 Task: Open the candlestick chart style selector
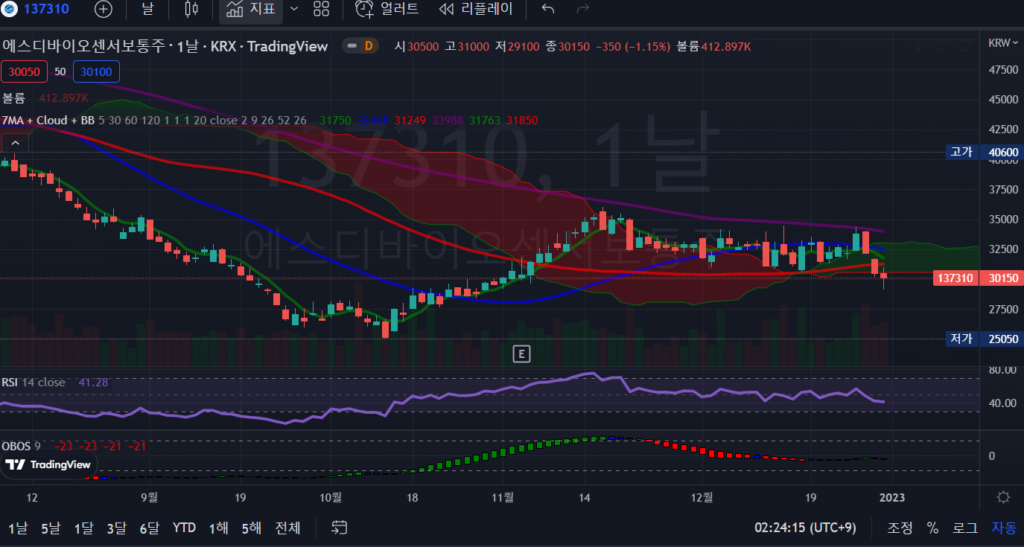click(192, 9)
